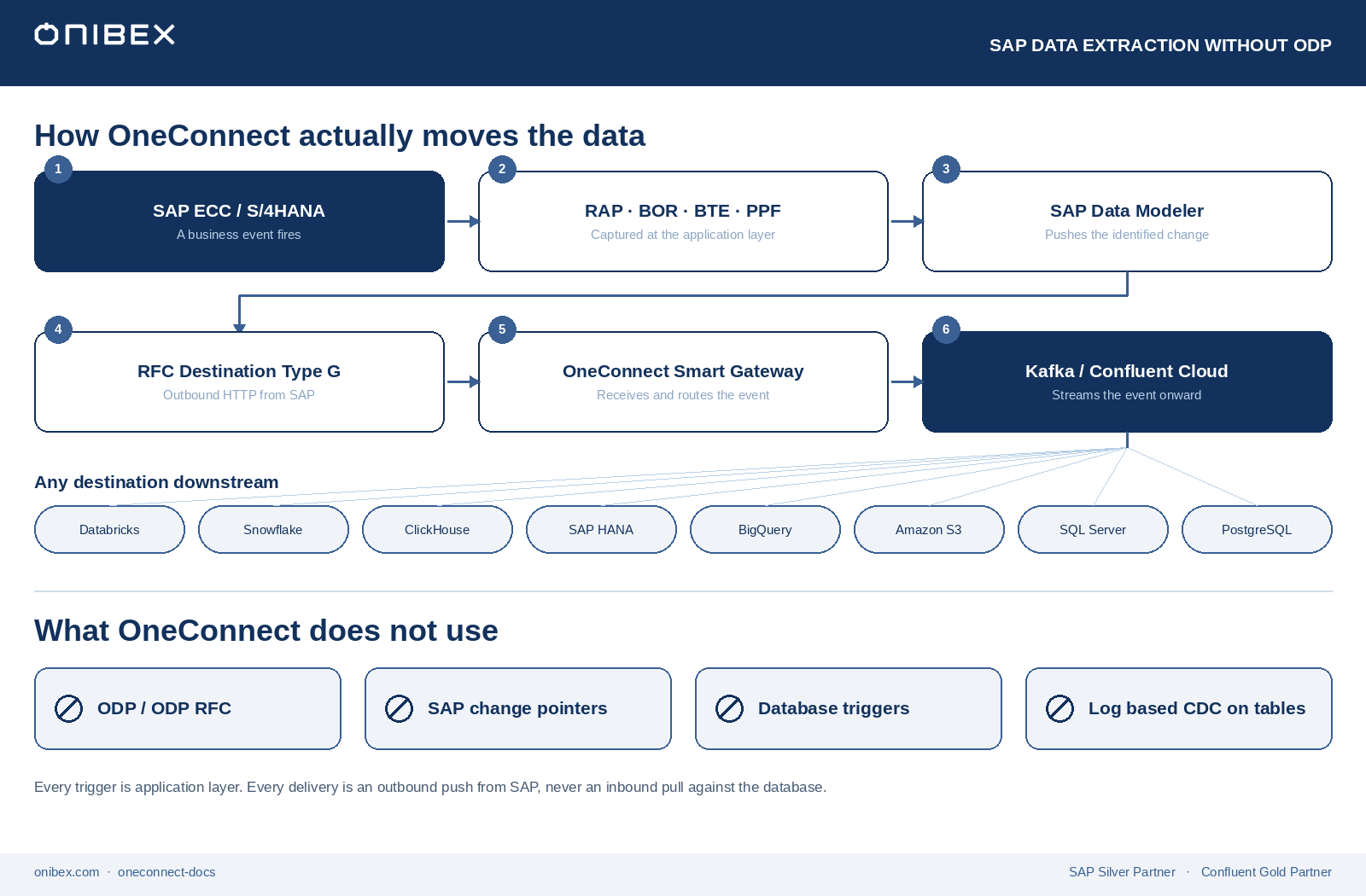Screen dimensions: 1366x896
Task: Click the RFC Destination Type G box
Action: tap(239, 382)
